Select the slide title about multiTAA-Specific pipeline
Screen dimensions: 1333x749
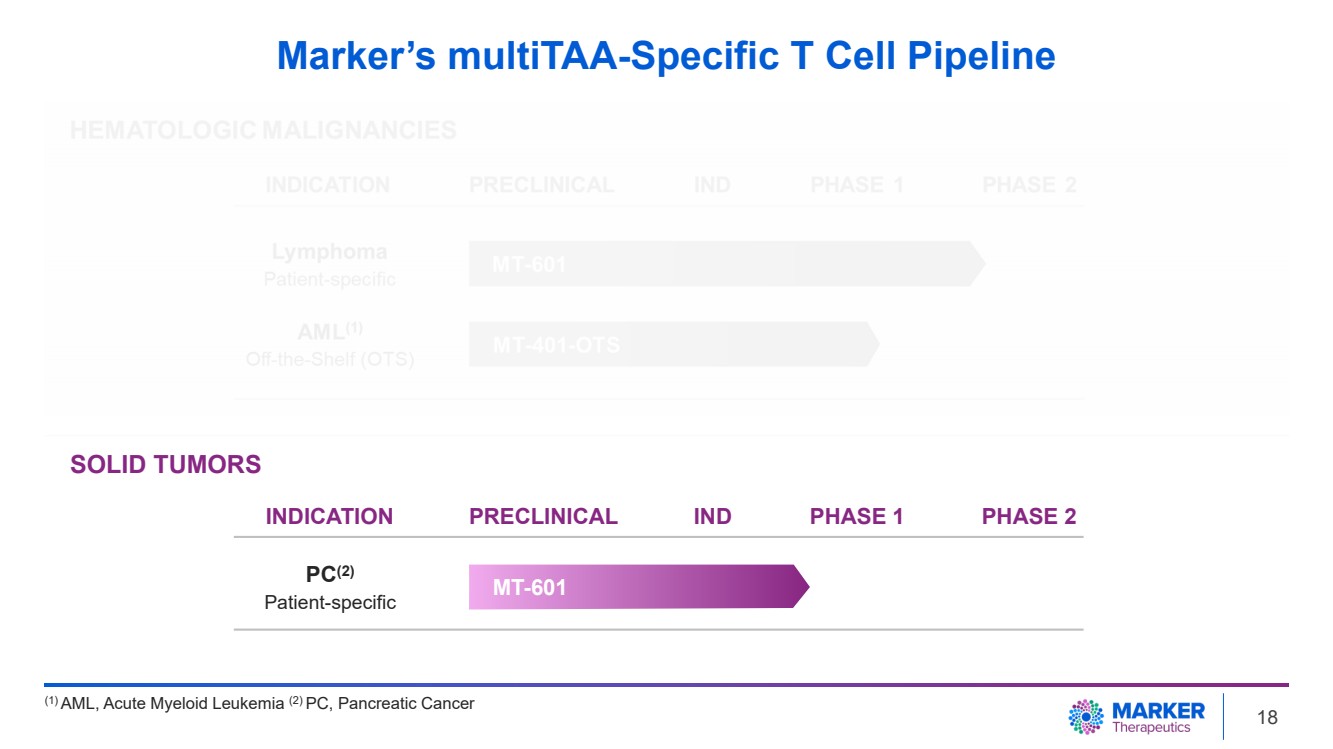[x=666, y=56]
